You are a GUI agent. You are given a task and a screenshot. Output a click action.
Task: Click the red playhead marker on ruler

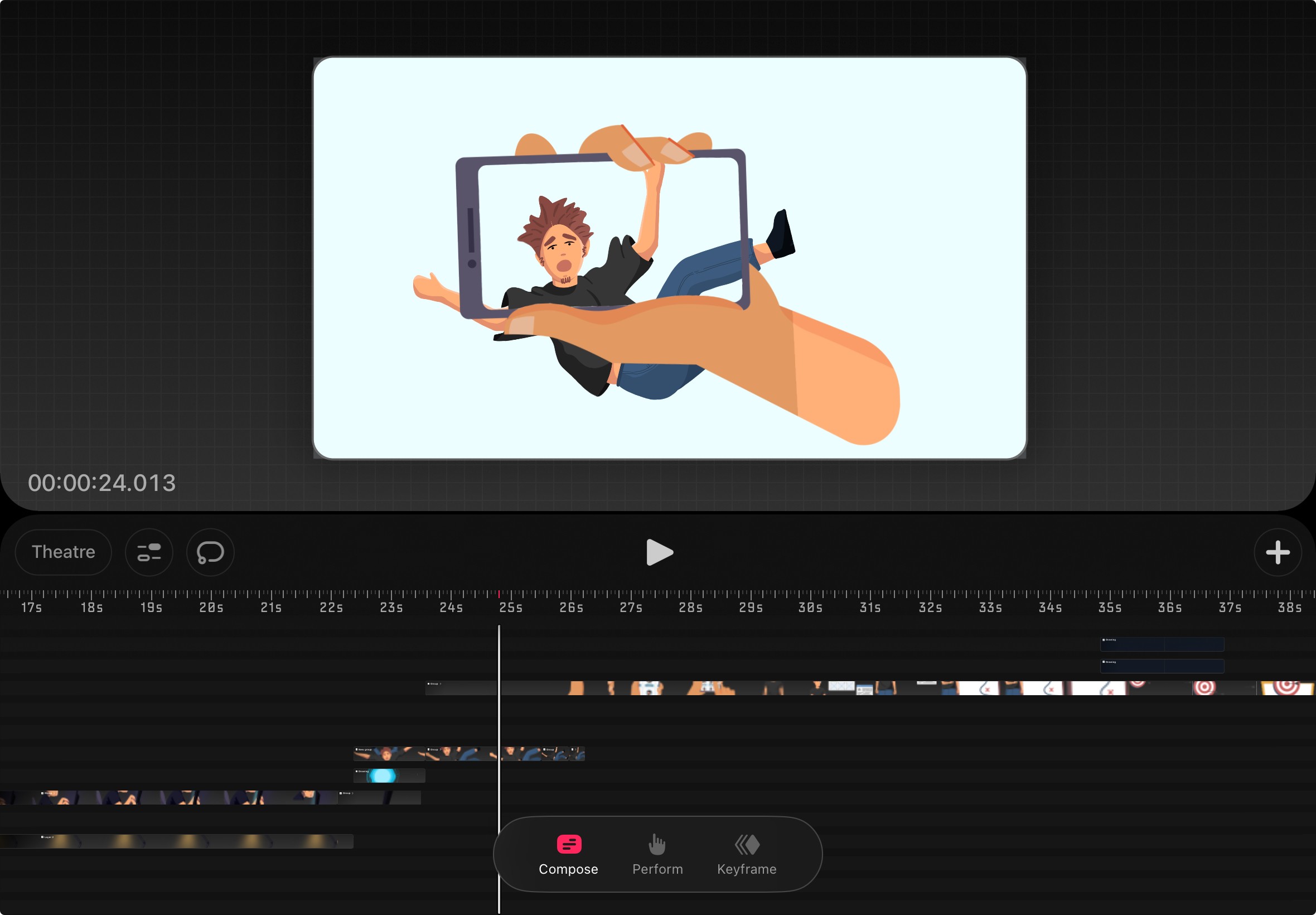coord(499,594)
